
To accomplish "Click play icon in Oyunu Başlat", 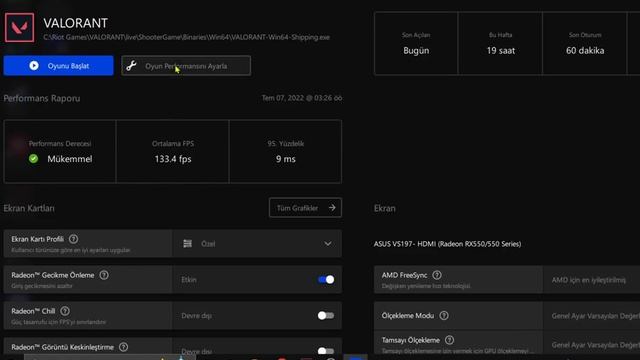I will tap(34, 66).
